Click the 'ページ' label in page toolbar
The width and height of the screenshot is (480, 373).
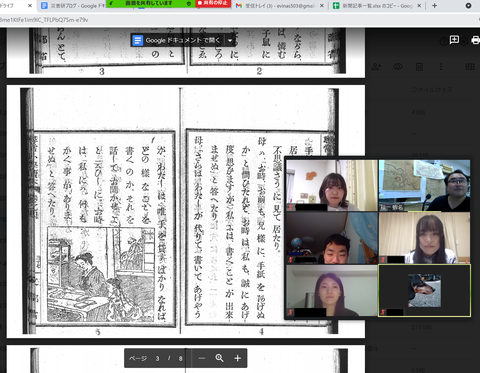138,359
